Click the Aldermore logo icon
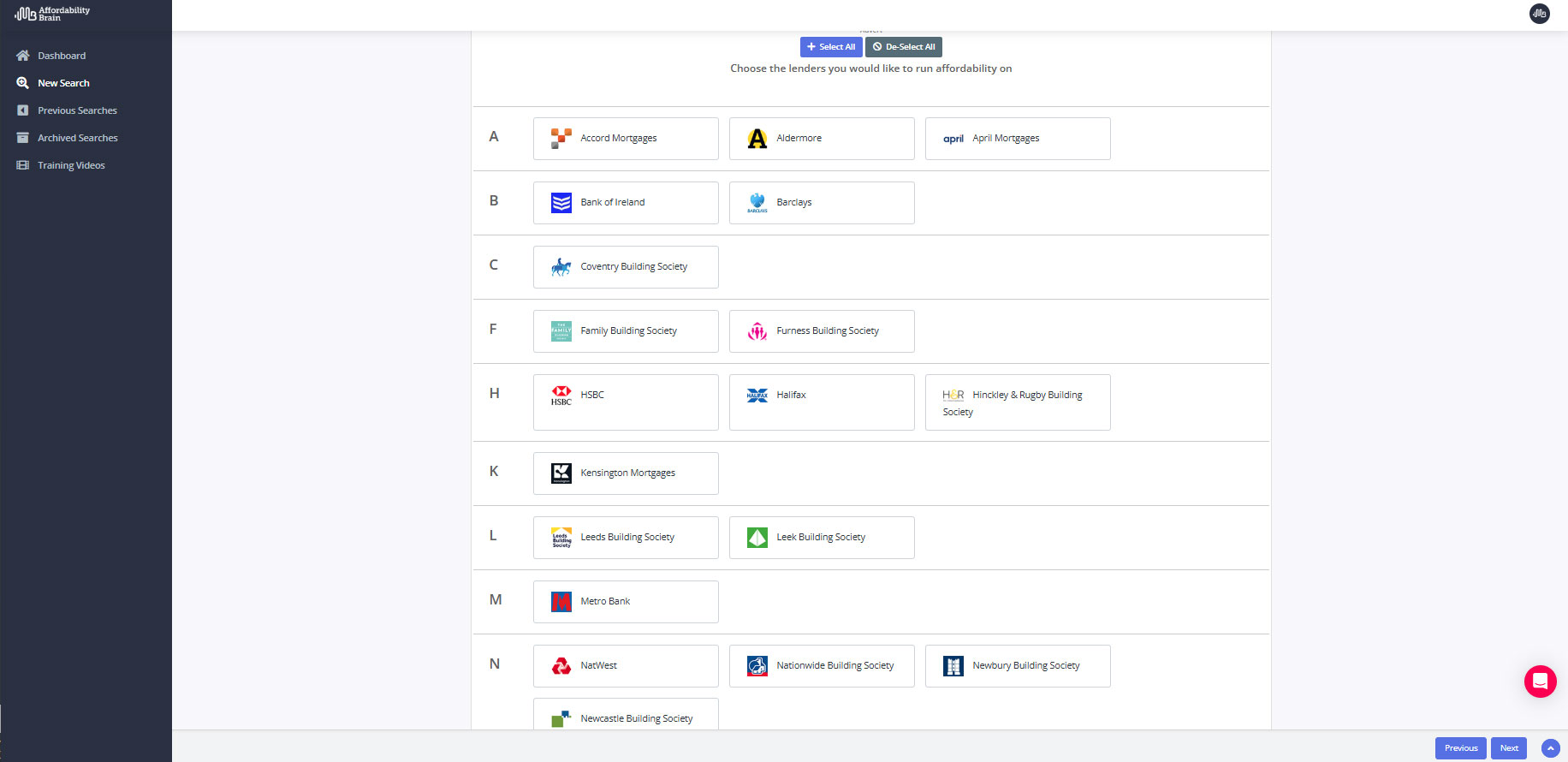The width and height of the screenshot is (1568, 762). [757, 139]
